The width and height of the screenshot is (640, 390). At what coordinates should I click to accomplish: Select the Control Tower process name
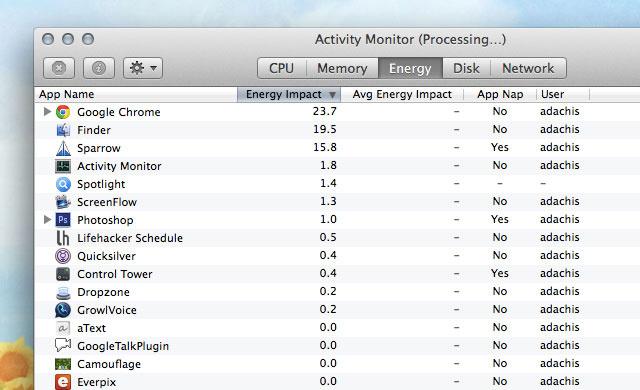[115, 274]
